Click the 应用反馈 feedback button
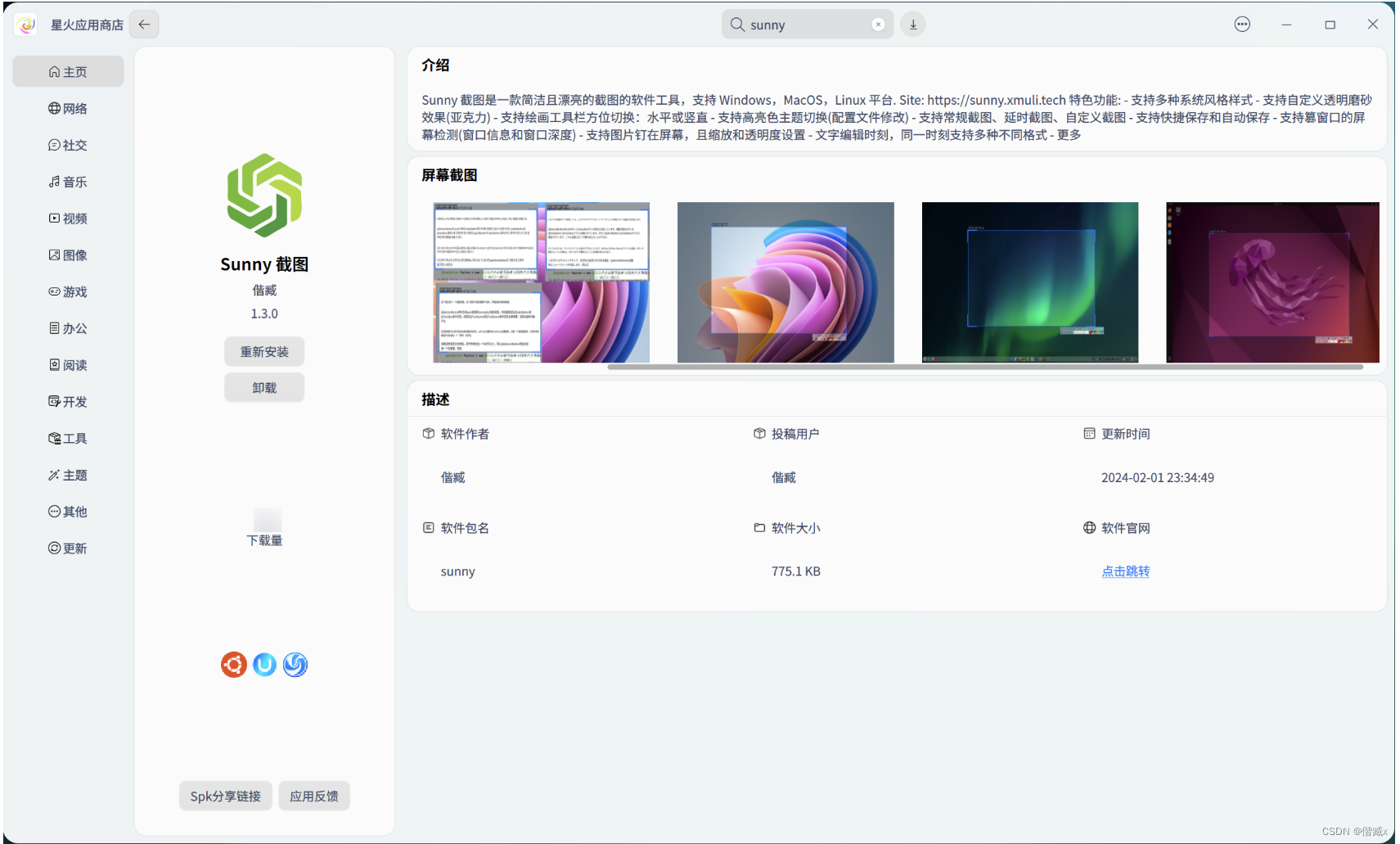The image size is (1400, 844). pos(314,796)
